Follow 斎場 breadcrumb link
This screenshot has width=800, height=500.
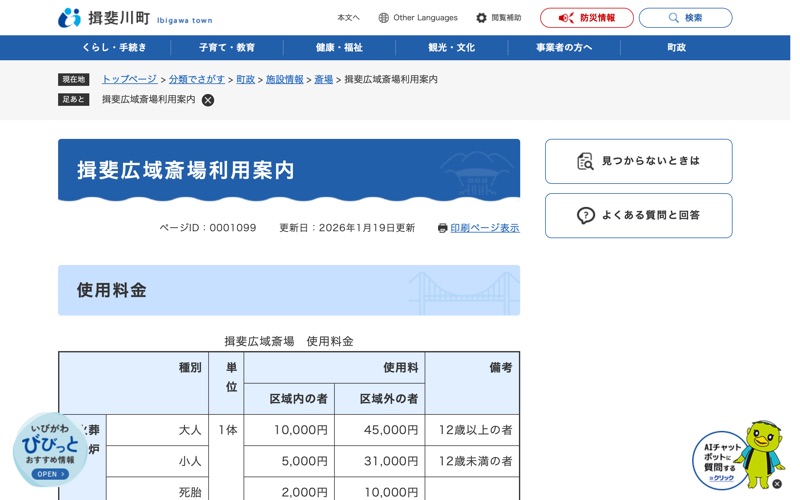(323, 79)
